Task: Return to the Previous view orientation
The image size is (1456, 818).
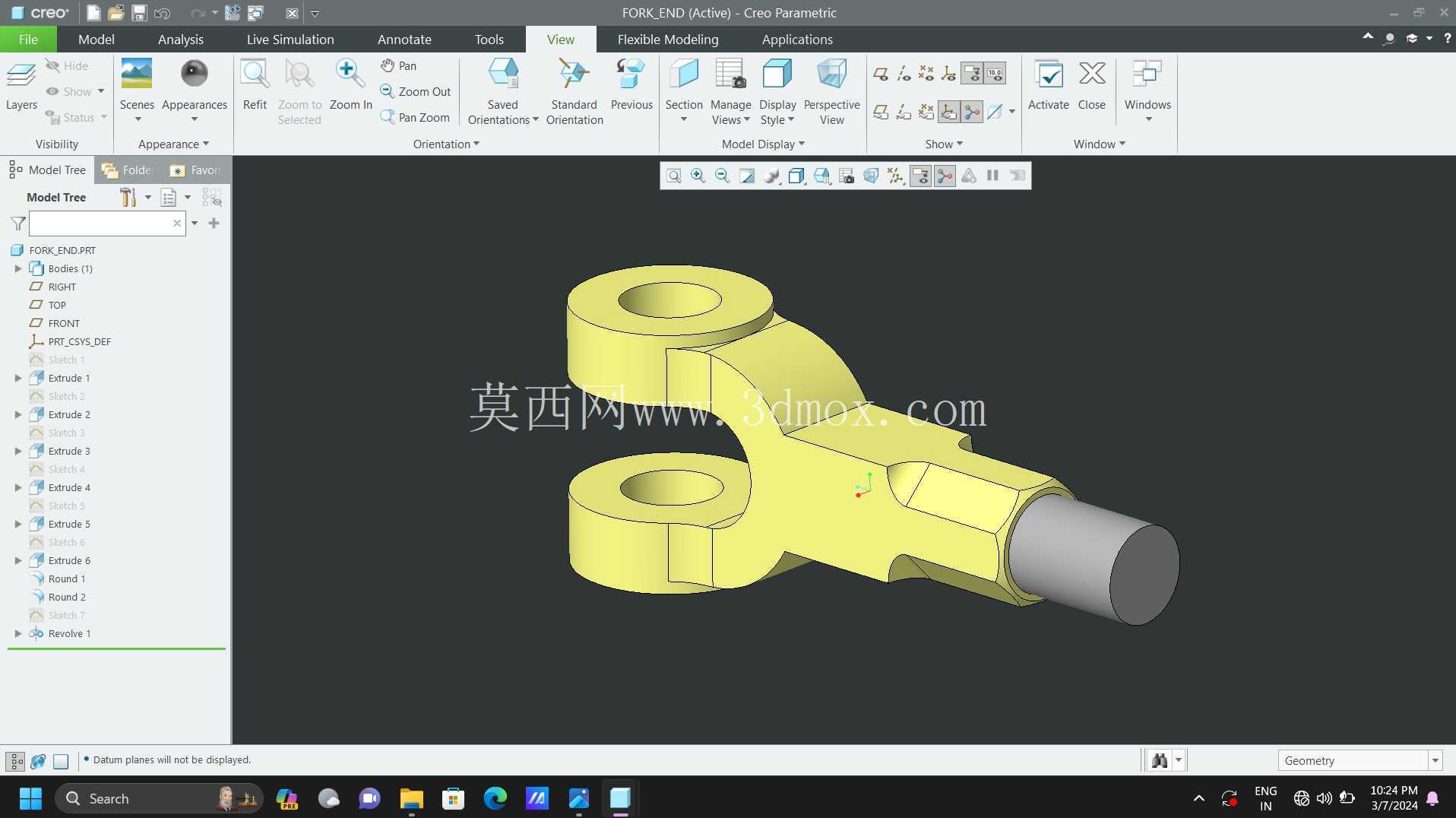Action: click(631, 86)
